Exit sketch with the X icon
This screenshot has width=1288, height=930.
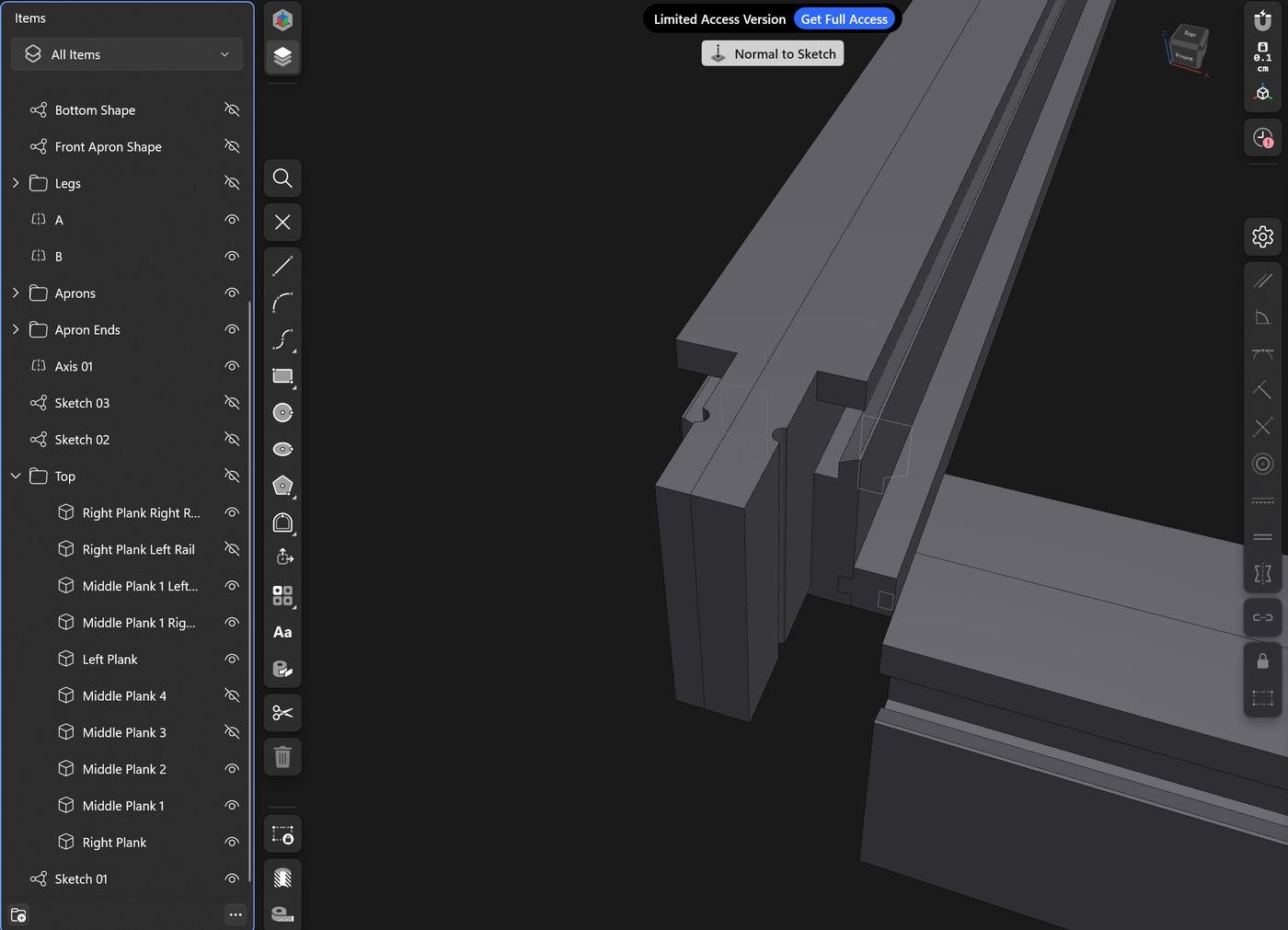(282, 223)
